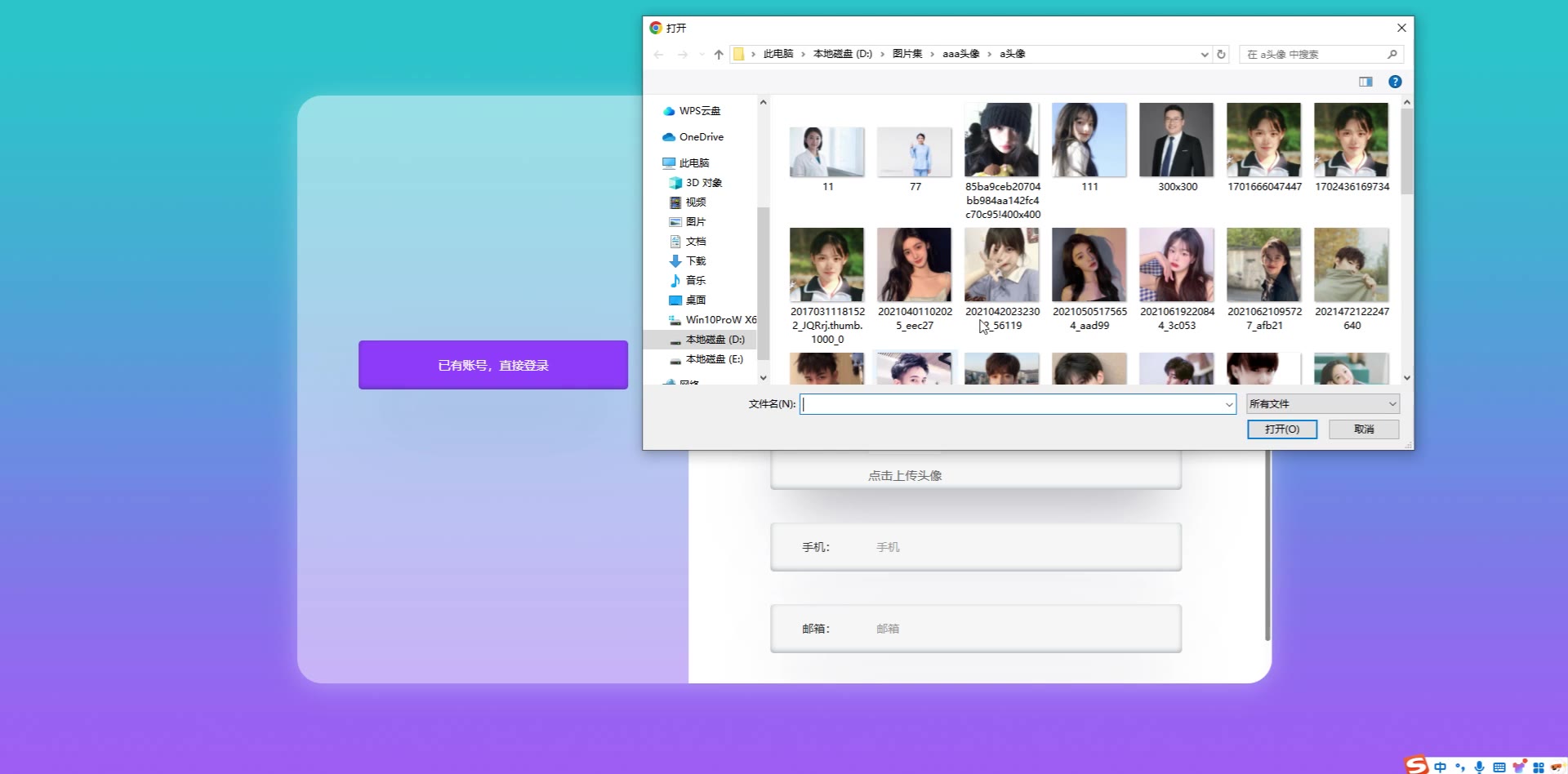Image resolution: width=1568 pixels, height=774 pixels.
Task: Expand chevron after aaa头像 in address bar
Action: pos(989,55)
